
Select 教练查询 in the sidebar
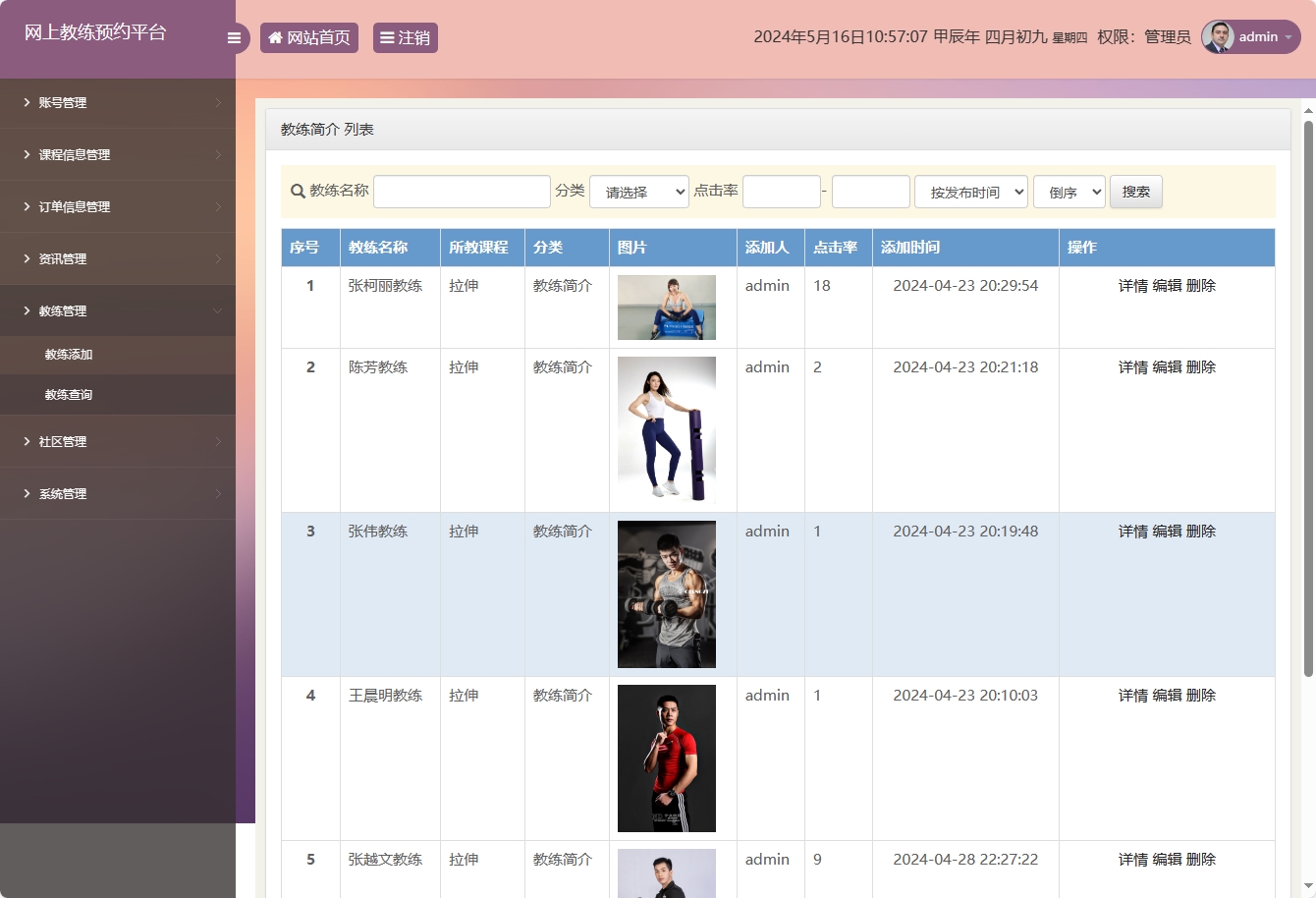tap(69, 394)
